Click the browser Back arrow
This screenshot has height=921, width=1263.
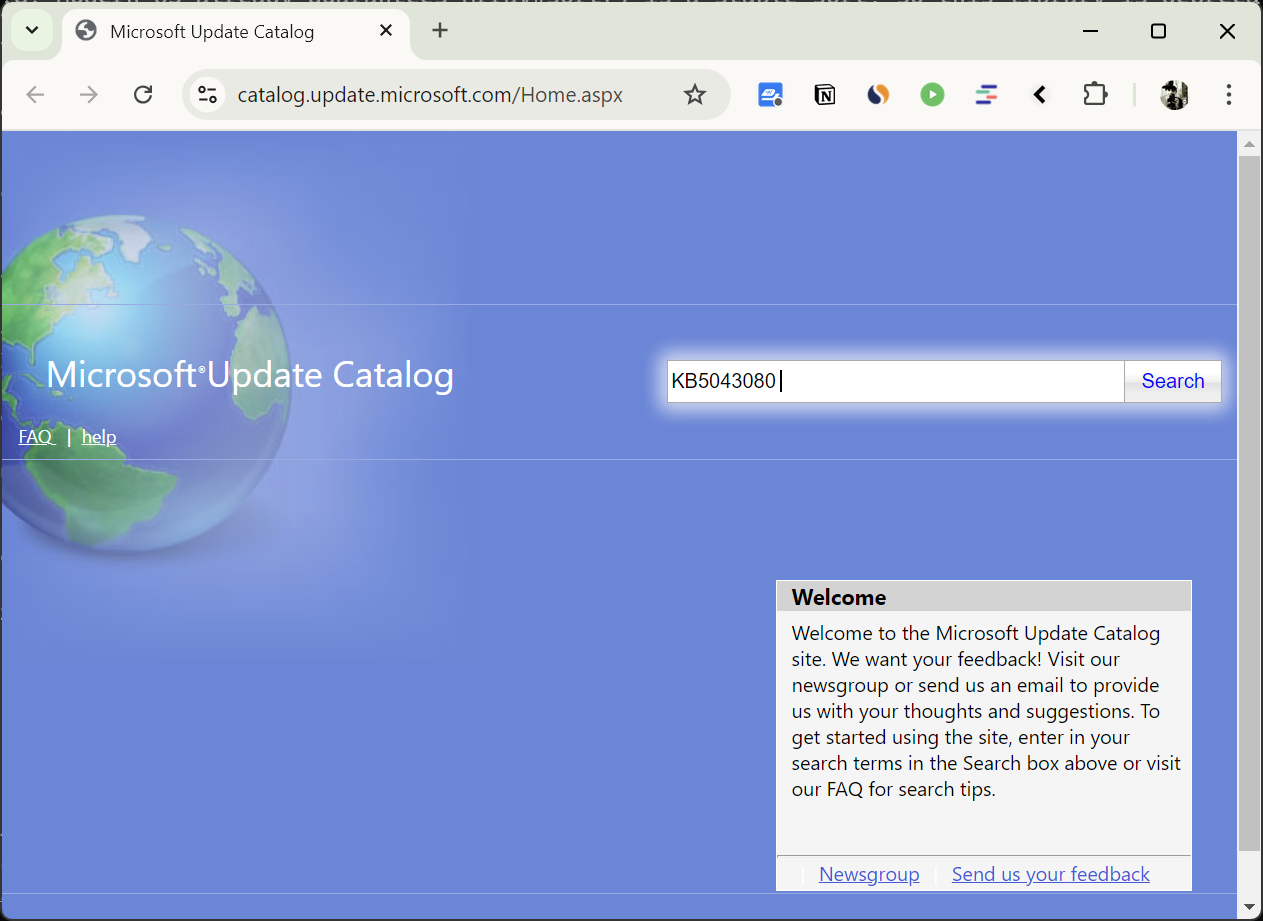[x=35, y=95]
